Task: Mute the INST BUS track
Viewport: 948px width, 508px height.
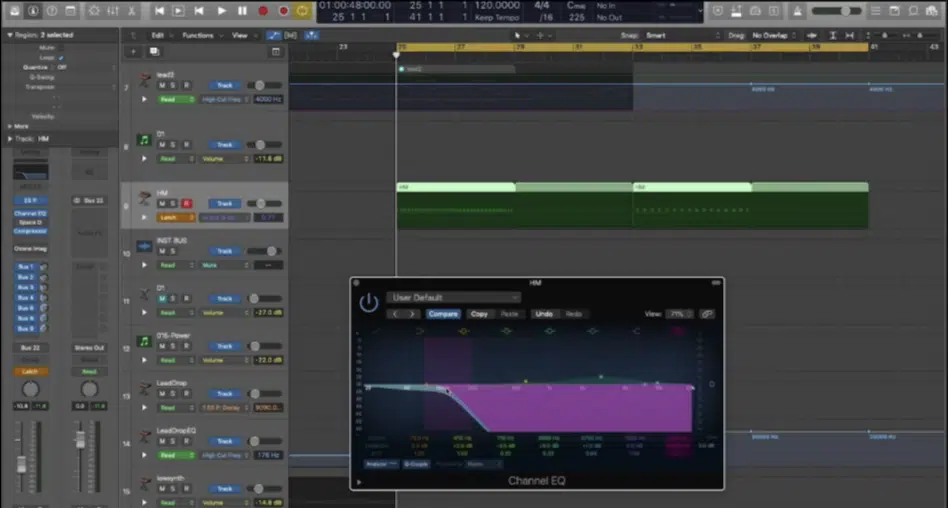Action: pos(162,251)
